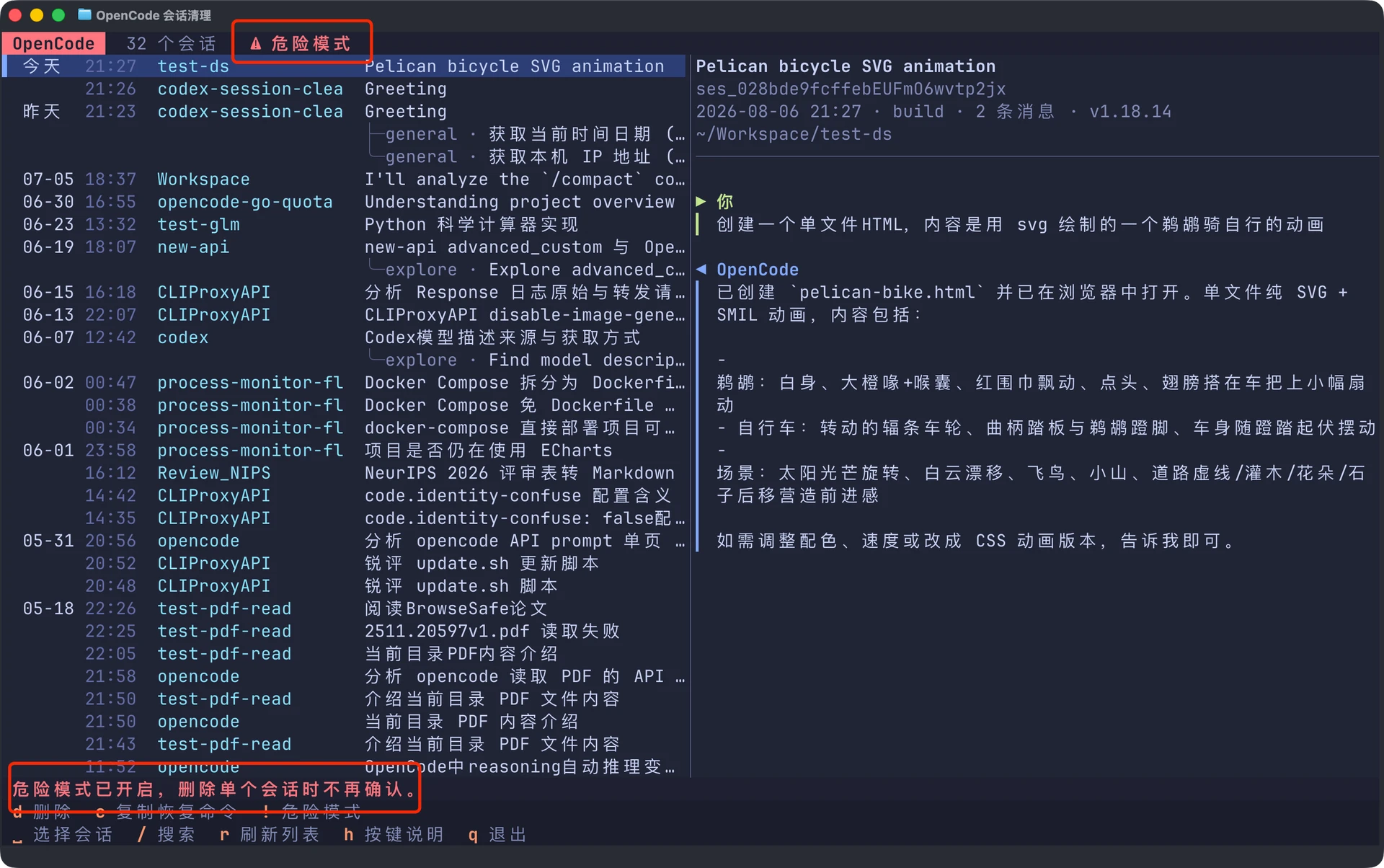This screenshot has width=1384, height=868.
Task: Click the blue arrow marker beside OpenCode reply
Action: tap(701, 269)
